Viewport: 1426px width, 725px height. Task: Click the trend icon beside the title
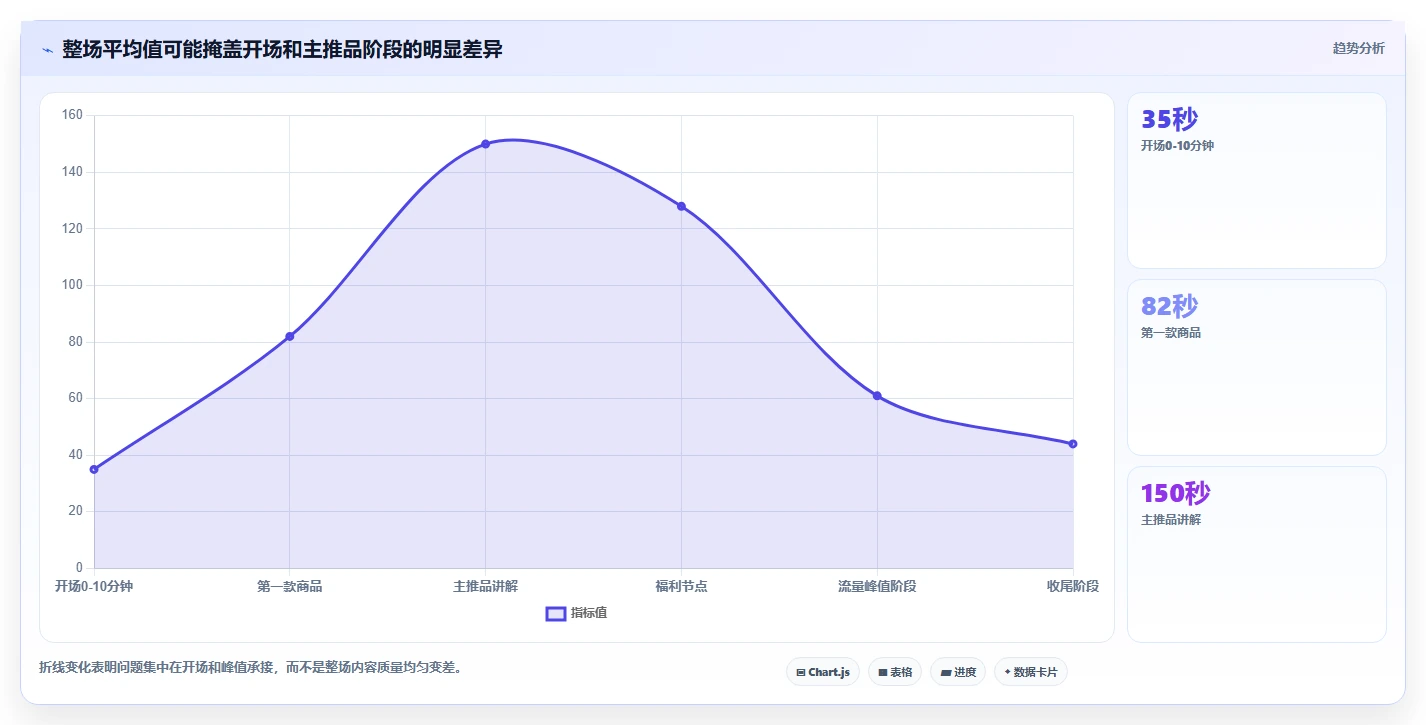tap(47, 50)
